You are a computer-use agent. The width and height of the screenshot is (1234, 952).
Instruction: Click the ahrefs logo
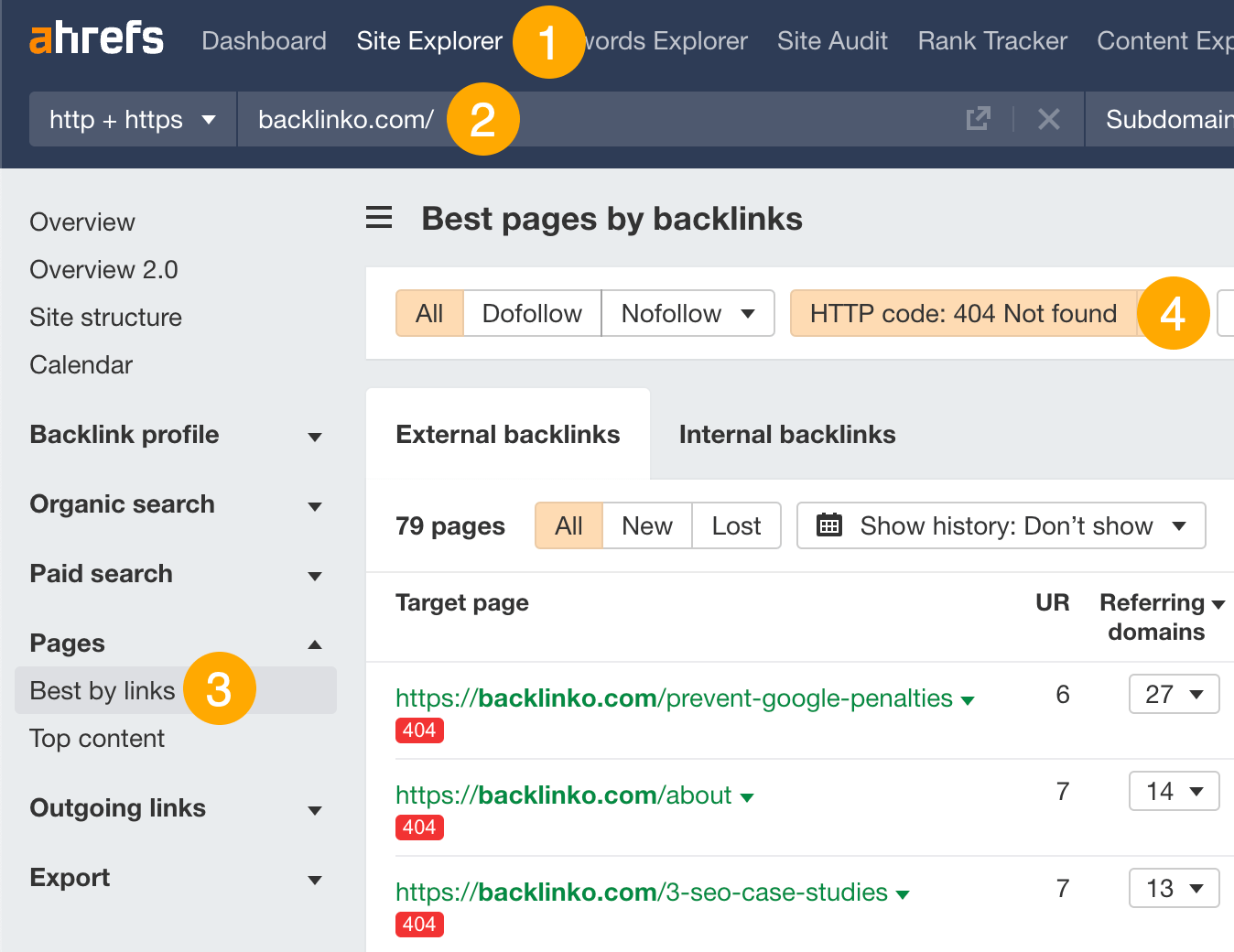pyautogui.click(x=95, y=38)
